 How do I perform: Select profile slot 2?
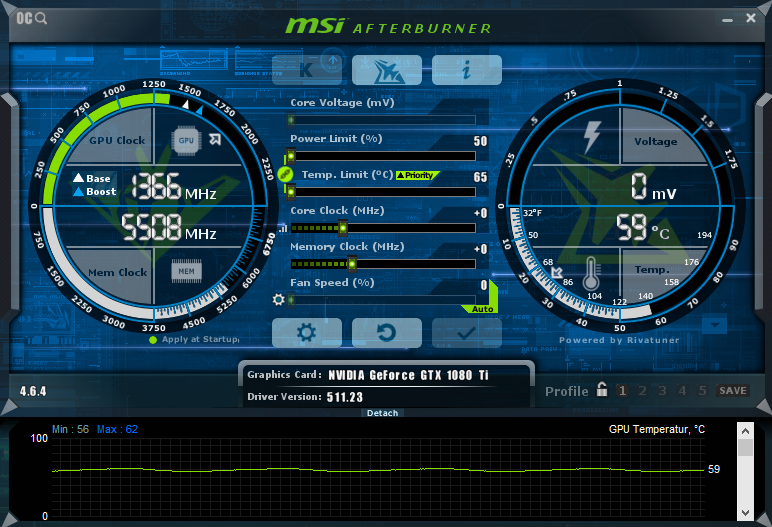(643, 391)
